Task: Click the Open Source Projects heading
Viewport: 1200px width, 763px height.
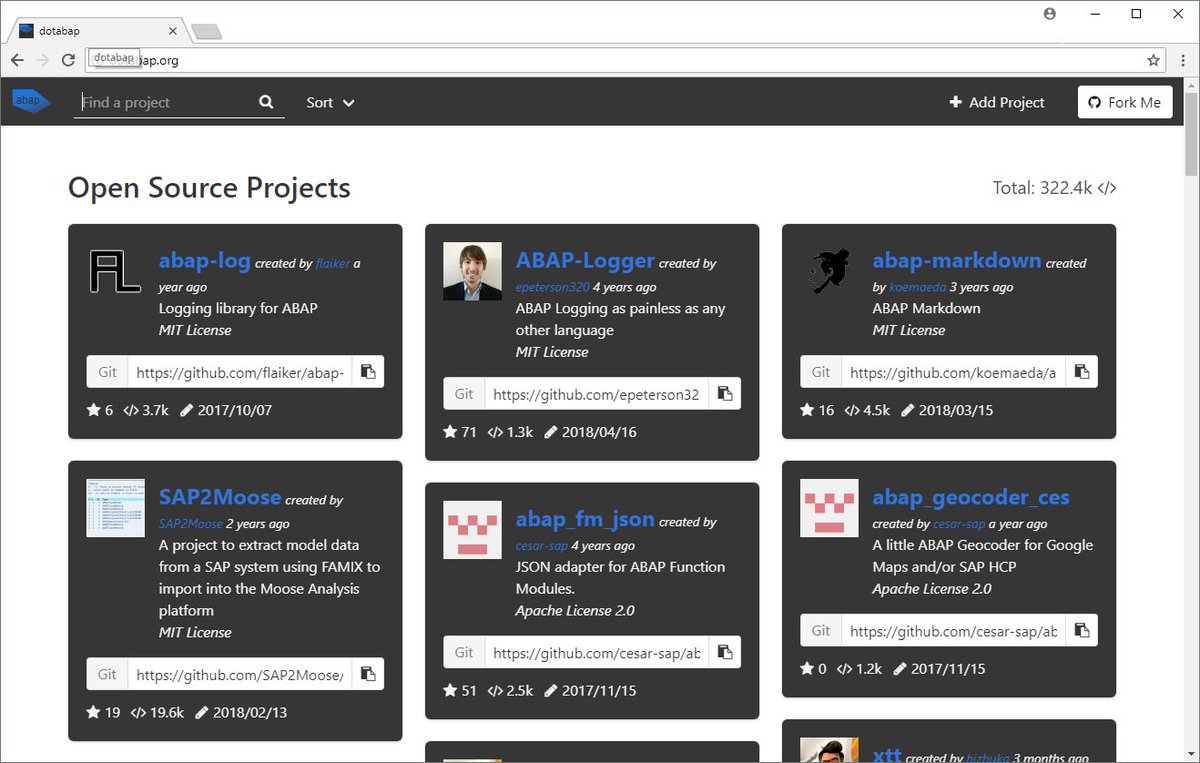Action: pyautogui.click(x=209, y=187)
